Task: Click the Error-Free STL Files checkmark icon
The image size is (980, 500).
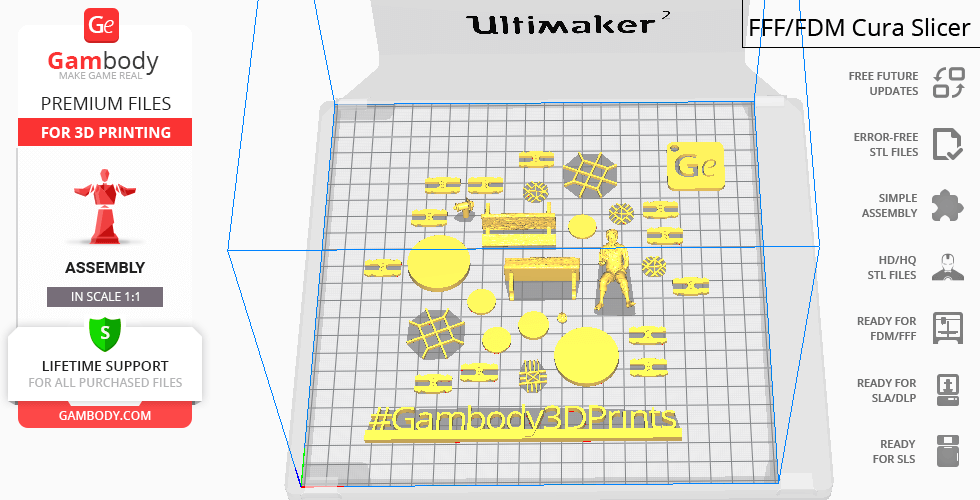Action: [x=947, y=144]
